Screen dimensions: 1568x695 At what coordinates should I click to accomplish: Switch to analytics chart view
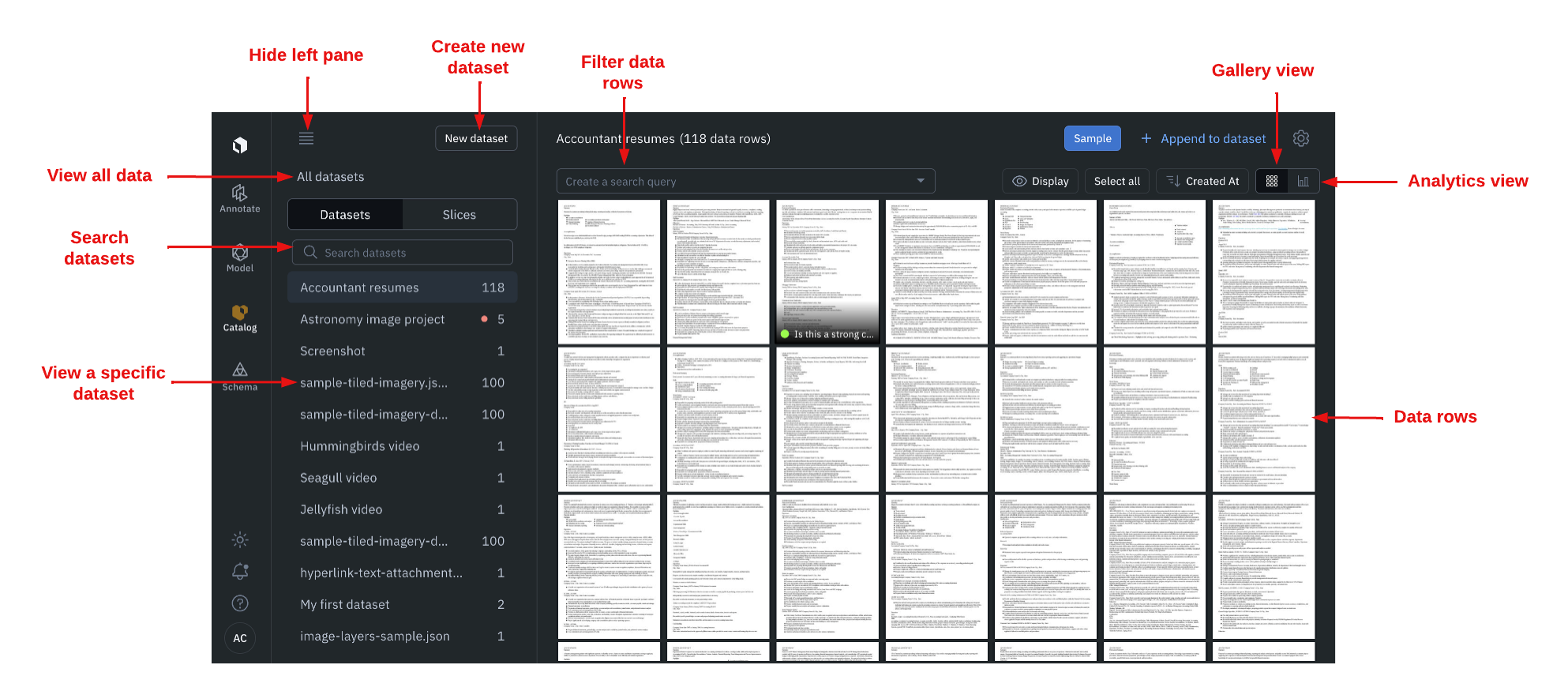point(1303,181)
